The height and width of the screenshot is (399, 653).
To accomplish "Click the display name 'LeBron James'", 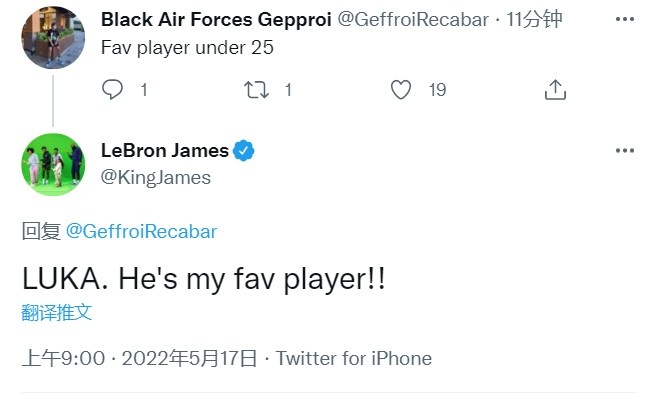I will click(x=165, y=150).
